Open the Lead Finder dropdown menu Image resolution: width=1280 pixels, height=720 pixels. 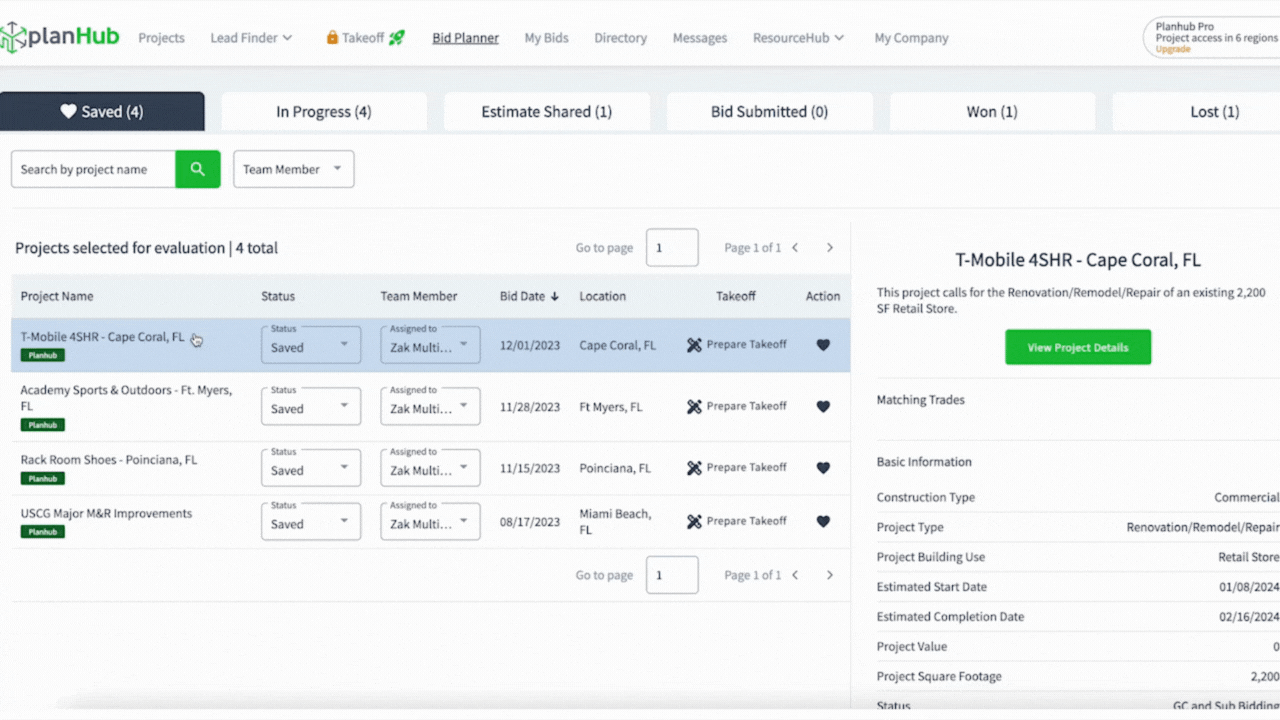point(251,38)
